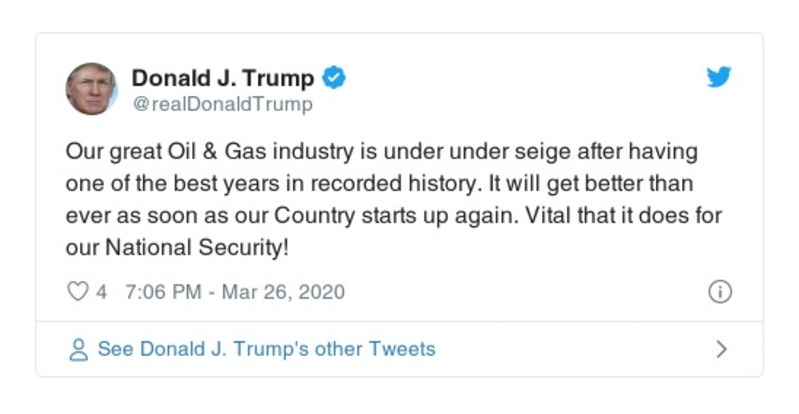Expand the right chevron arrow in footer
The width and height of the screenshot is (799, 414).
click(721, 350)
